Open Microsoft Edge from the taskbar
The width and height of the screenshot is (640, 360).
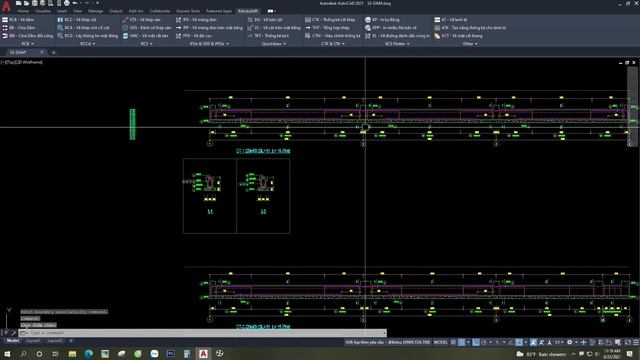(x=89, y=353)
